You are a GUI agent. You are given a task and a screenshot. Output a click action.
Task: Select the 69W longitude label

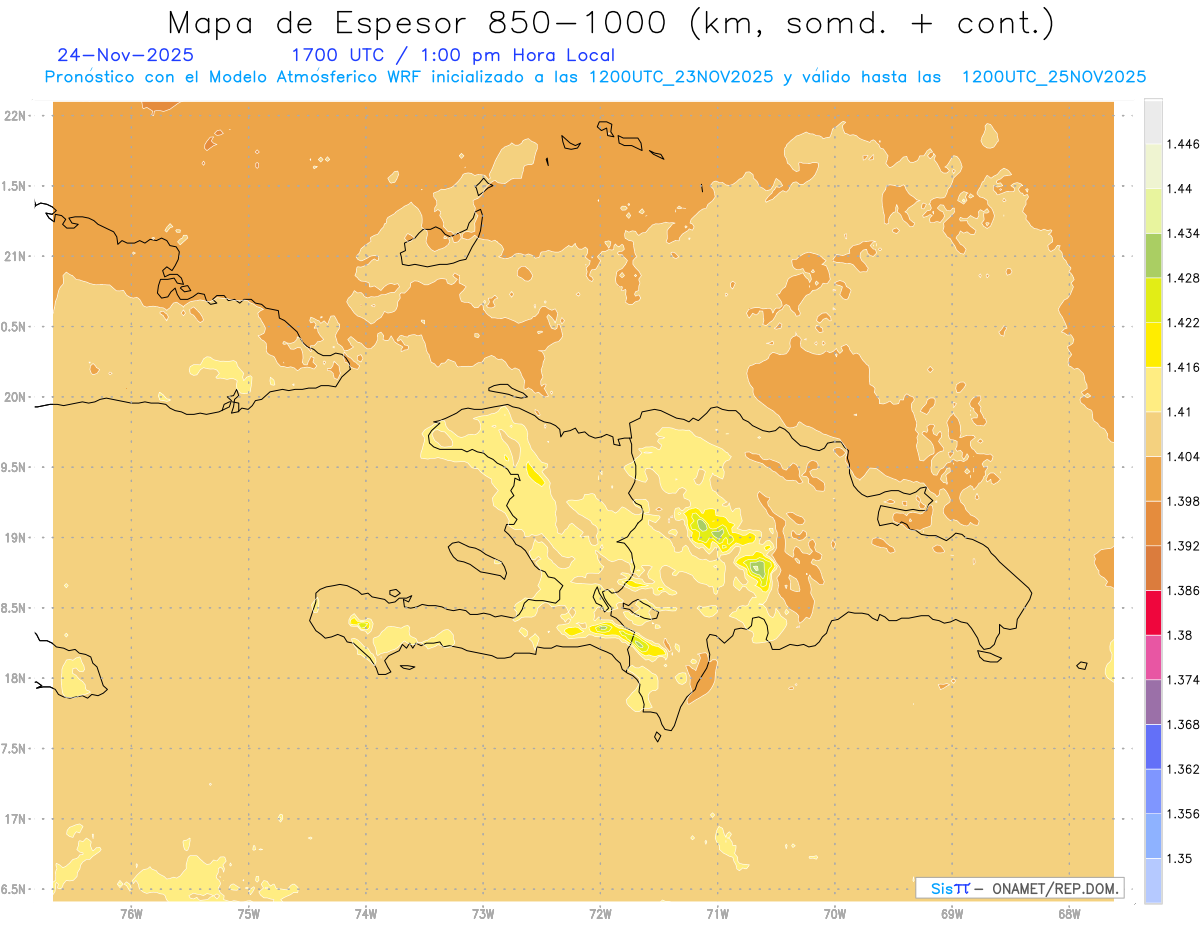951,915
